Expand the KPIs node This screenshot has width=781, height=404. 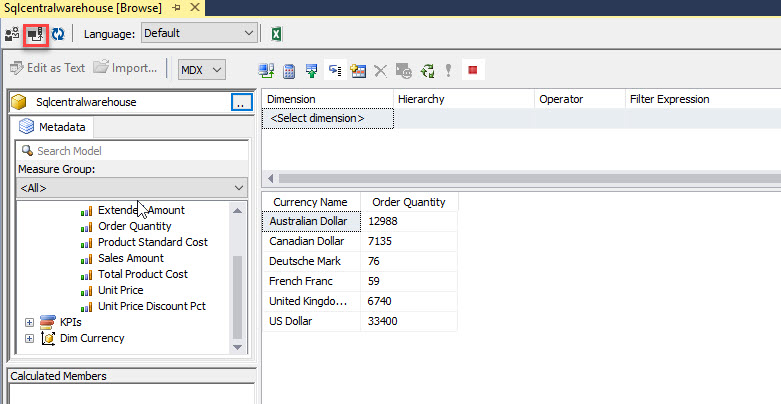click(x=29, y=323)
